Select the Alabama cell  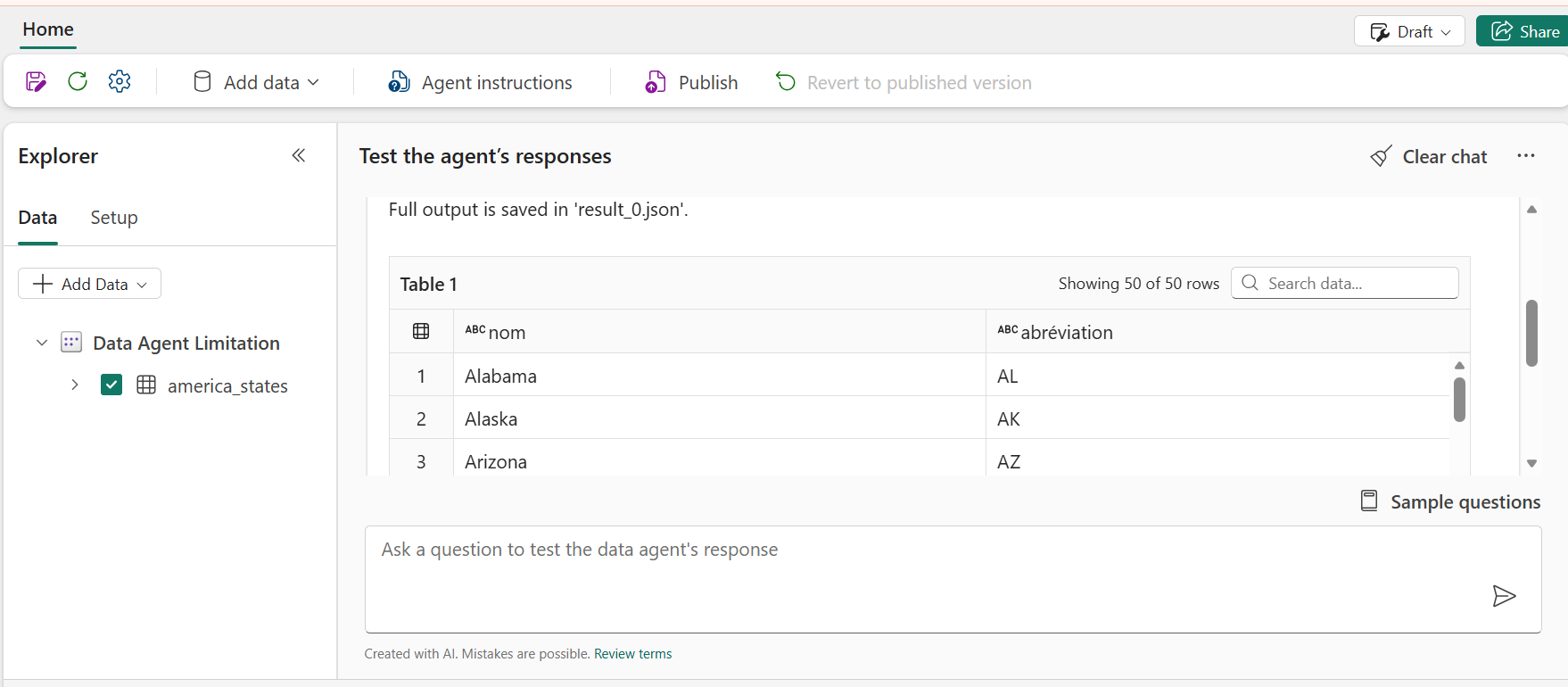719,376
